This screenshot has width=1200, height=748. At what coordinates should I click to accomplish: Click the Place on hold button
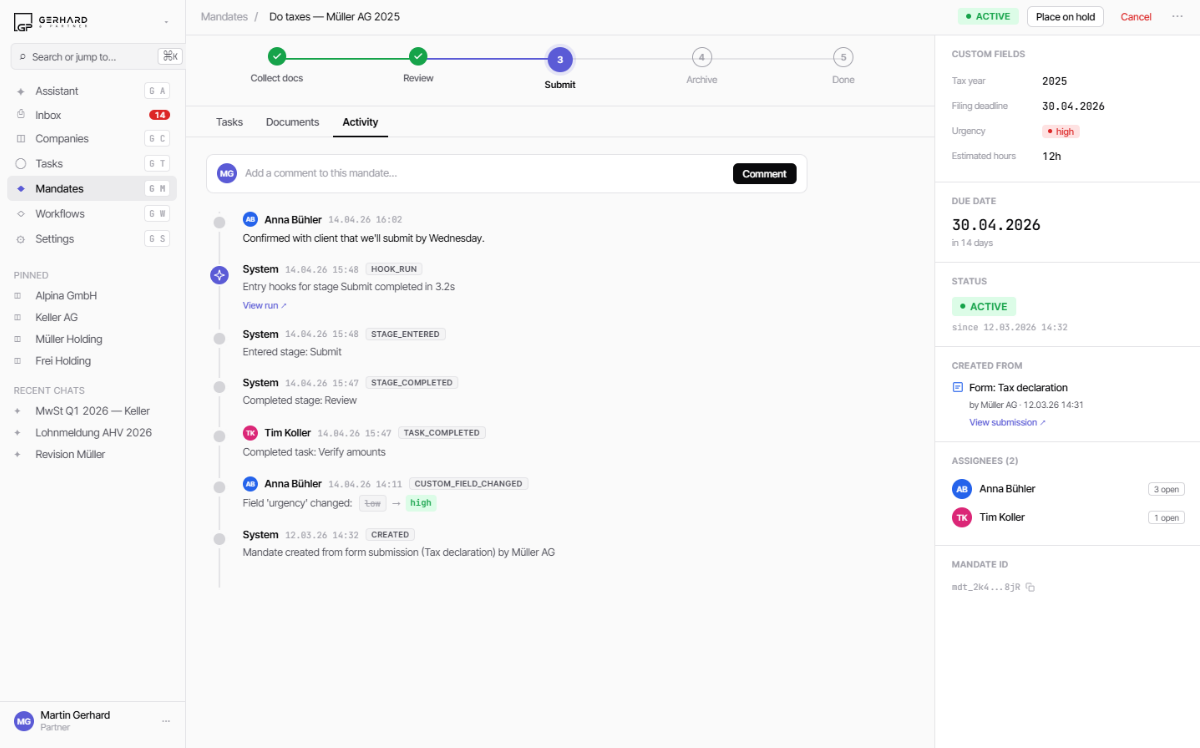click(1065, 17)
